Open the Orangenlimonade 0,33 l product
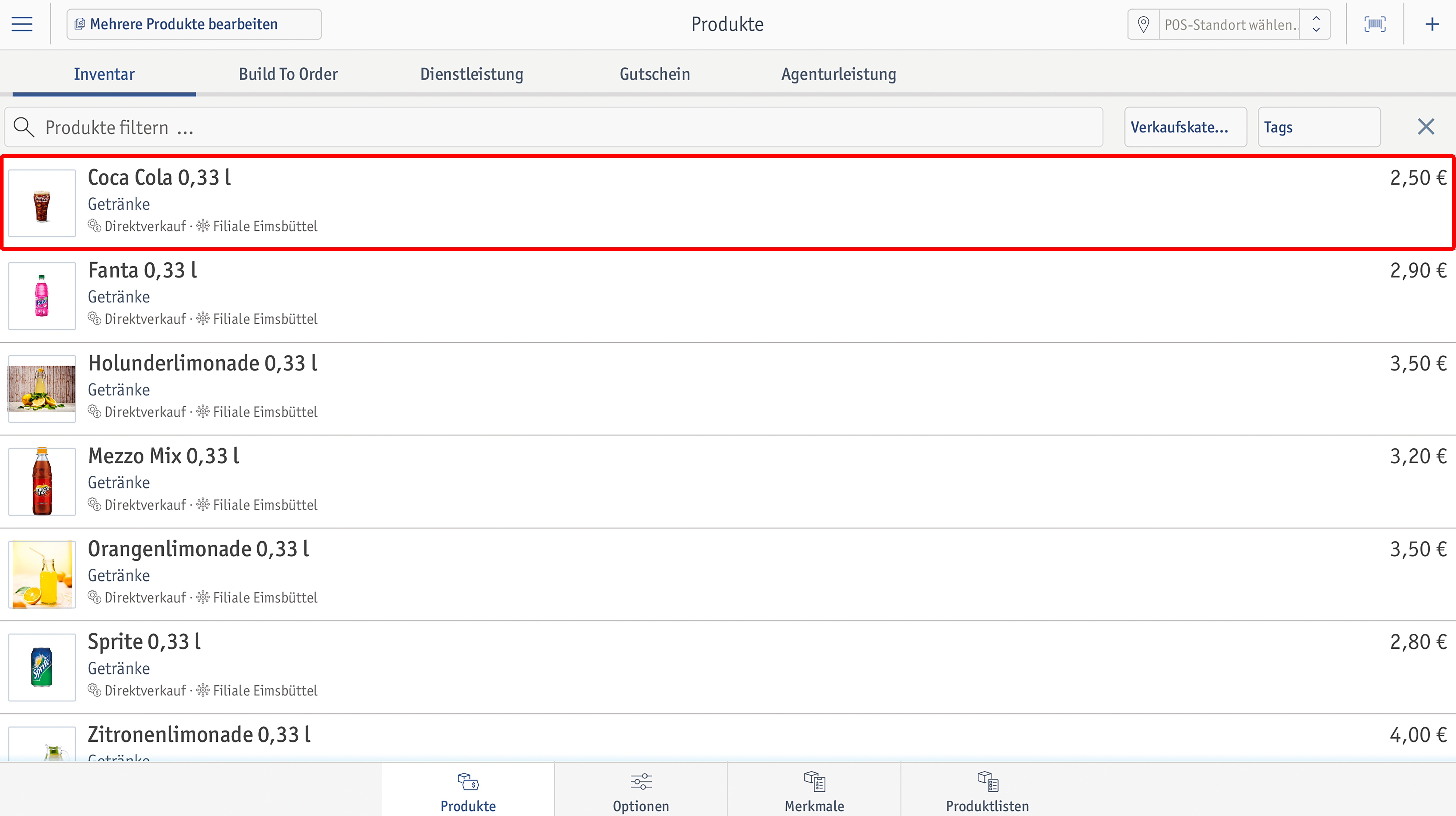Image resolution: width=1456 pixels, height=816 pixels. (728, 574)
